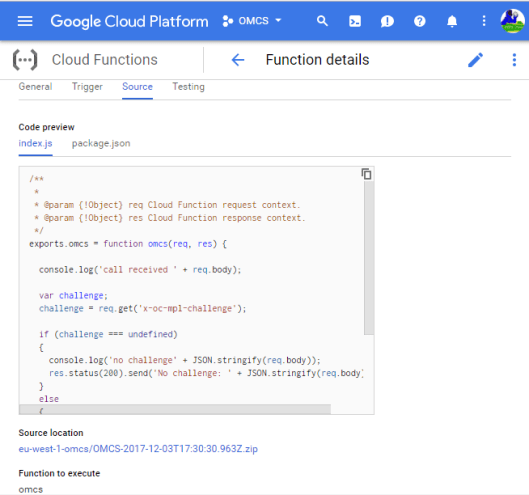Edit the function with pencil icon
Screen dimensions: 529x495
coord(475,60)
